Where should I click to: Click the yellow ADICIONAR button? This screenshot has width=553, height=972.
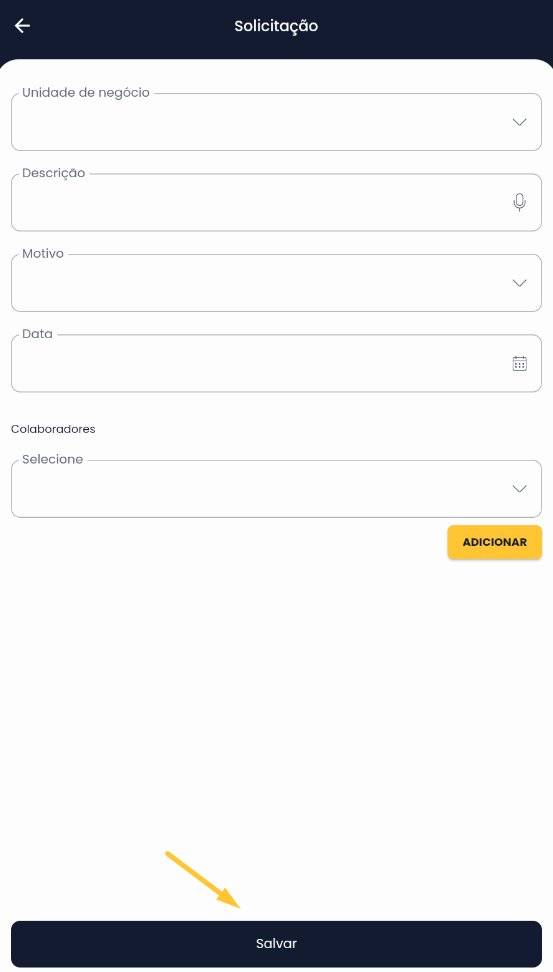coord(495,542)
